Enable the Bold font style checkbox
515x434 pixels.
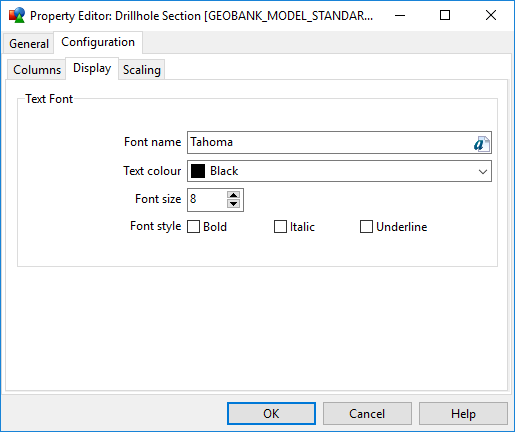click(193, 227)
